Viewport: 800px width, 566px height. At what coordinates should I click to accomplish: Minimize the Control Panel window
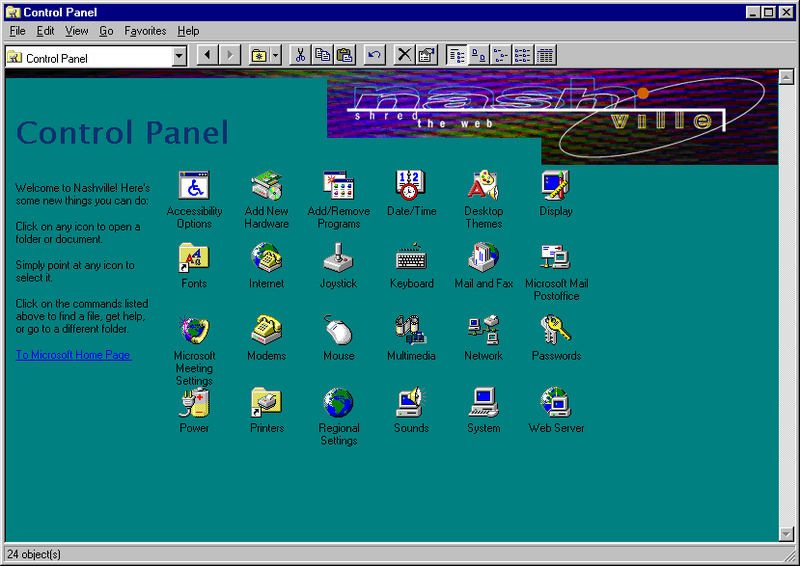point(753,12)
